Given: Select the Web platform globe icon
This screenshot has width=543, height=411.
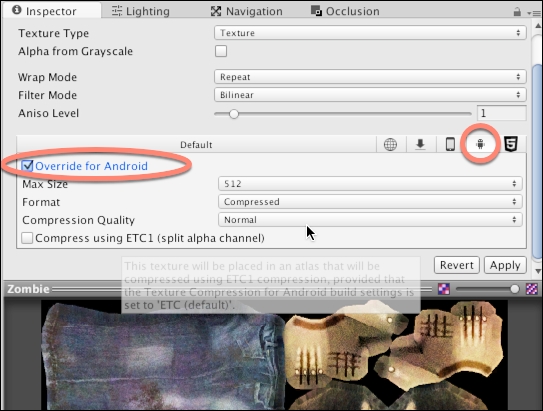Looking at the screenshot, I should pos(390,144).
